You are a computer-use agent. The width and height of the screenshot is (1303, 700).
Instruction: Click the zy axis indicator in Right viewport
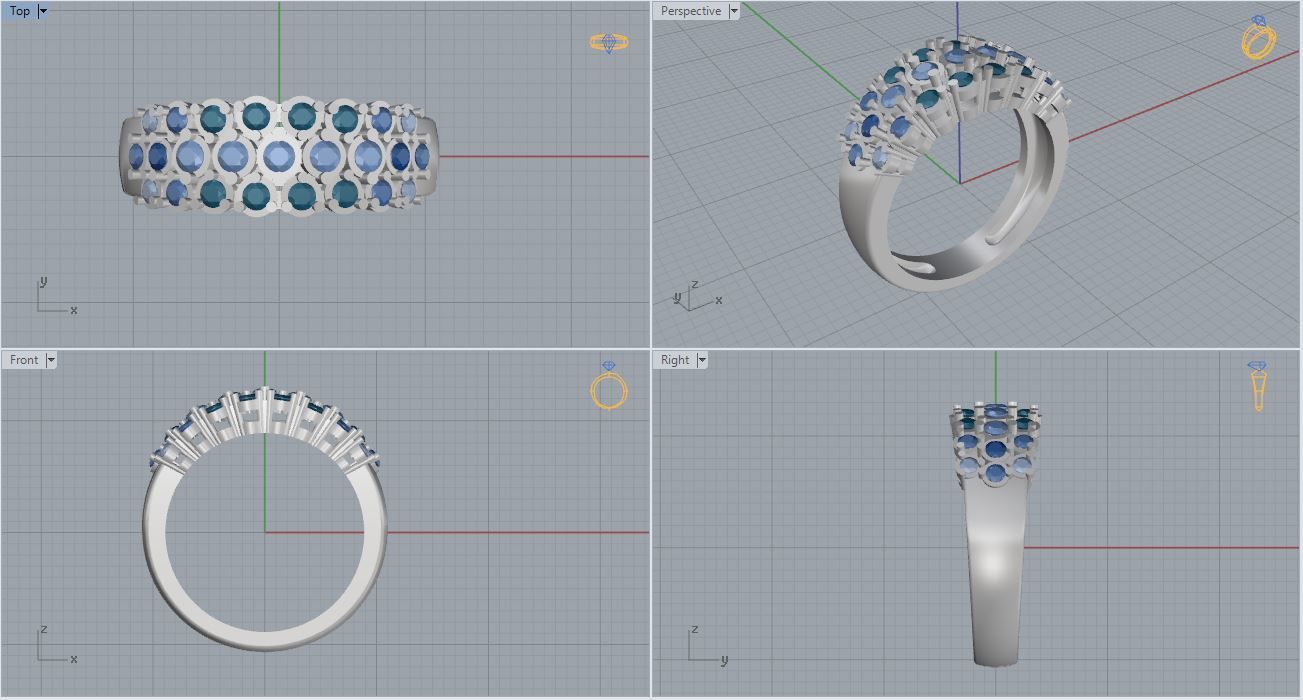708,645
